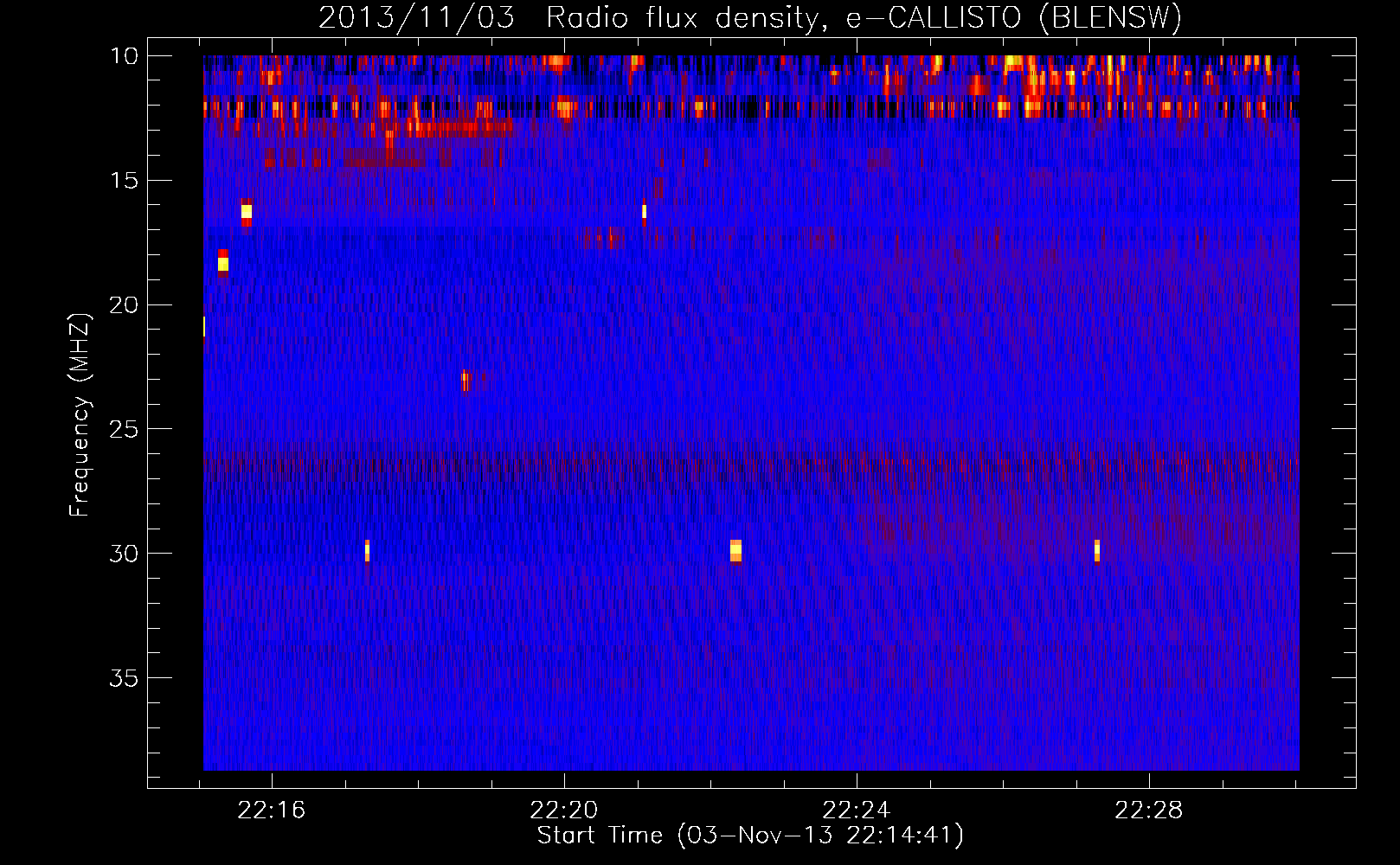
Task: Click the 22:24 time axis label
Action: pyautogui.click(x=857, y=811)
